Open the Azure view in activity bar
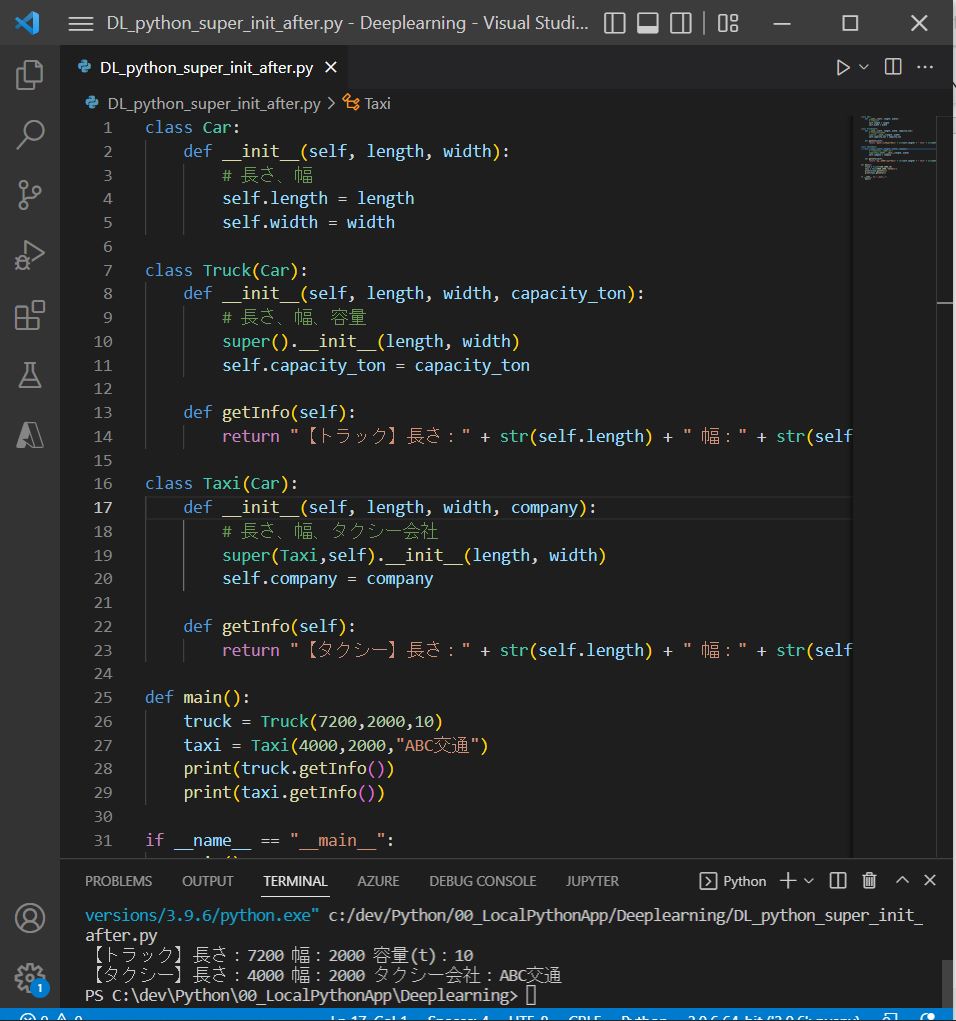The width and height of the screenshot is (956, 1021). click(x=30, y=435)
